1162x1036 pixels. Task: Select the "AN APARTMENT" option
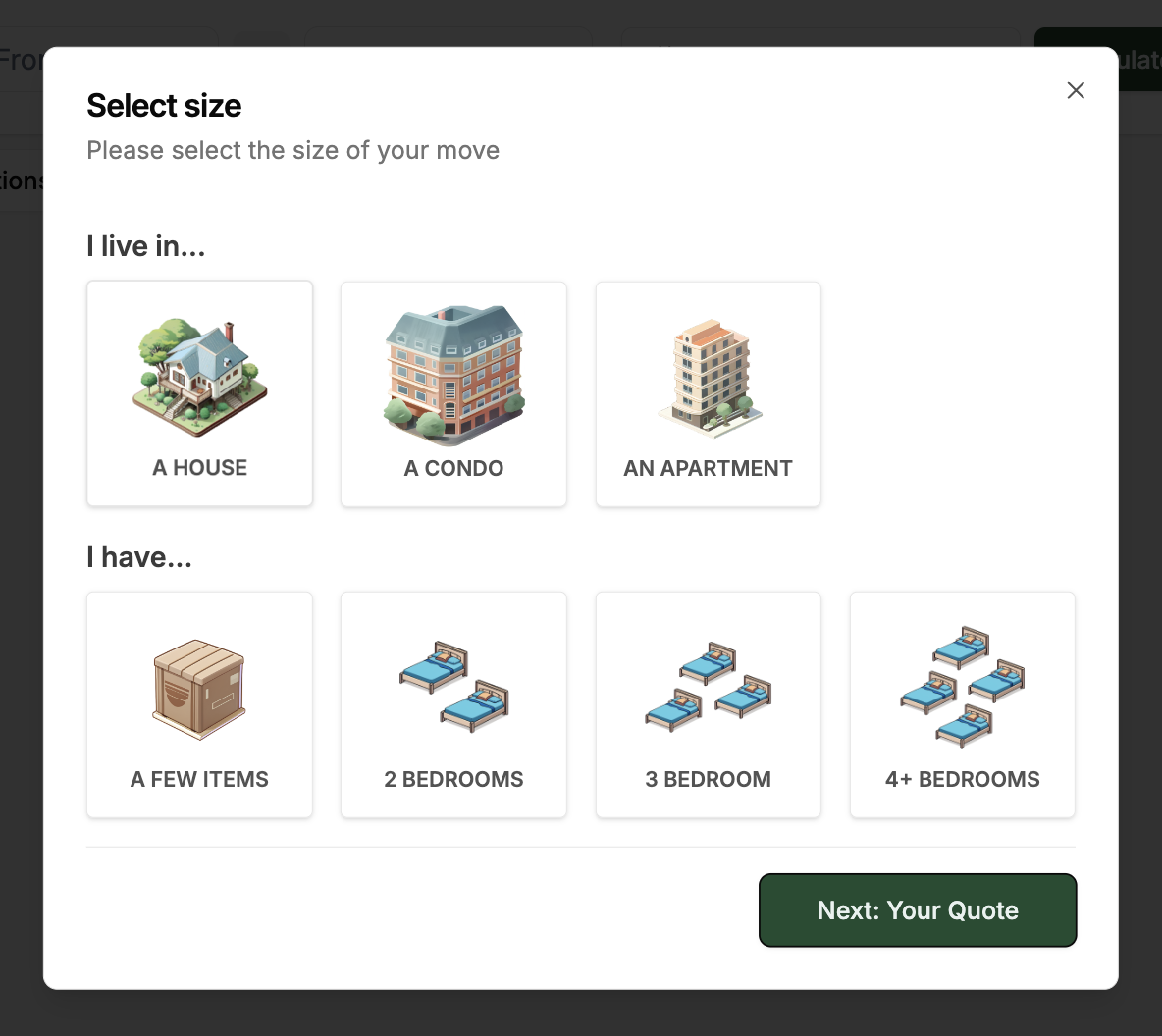click(x=708, y=393)
